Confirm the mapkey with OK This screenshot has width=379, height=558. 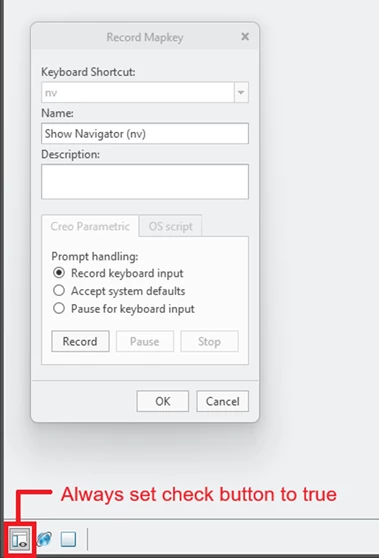(163, 401)
